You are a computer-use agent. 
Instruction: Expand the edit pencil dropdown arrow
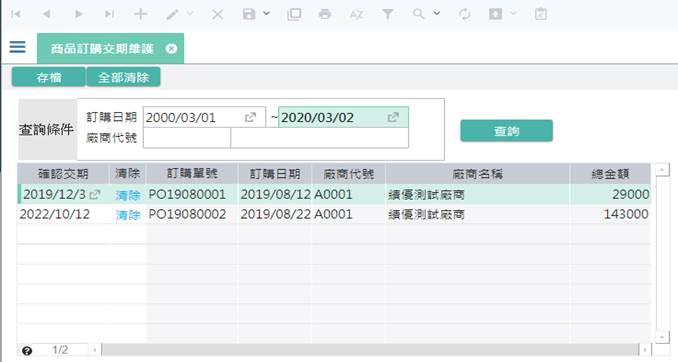pyautogui.click(x=190, y=13)
